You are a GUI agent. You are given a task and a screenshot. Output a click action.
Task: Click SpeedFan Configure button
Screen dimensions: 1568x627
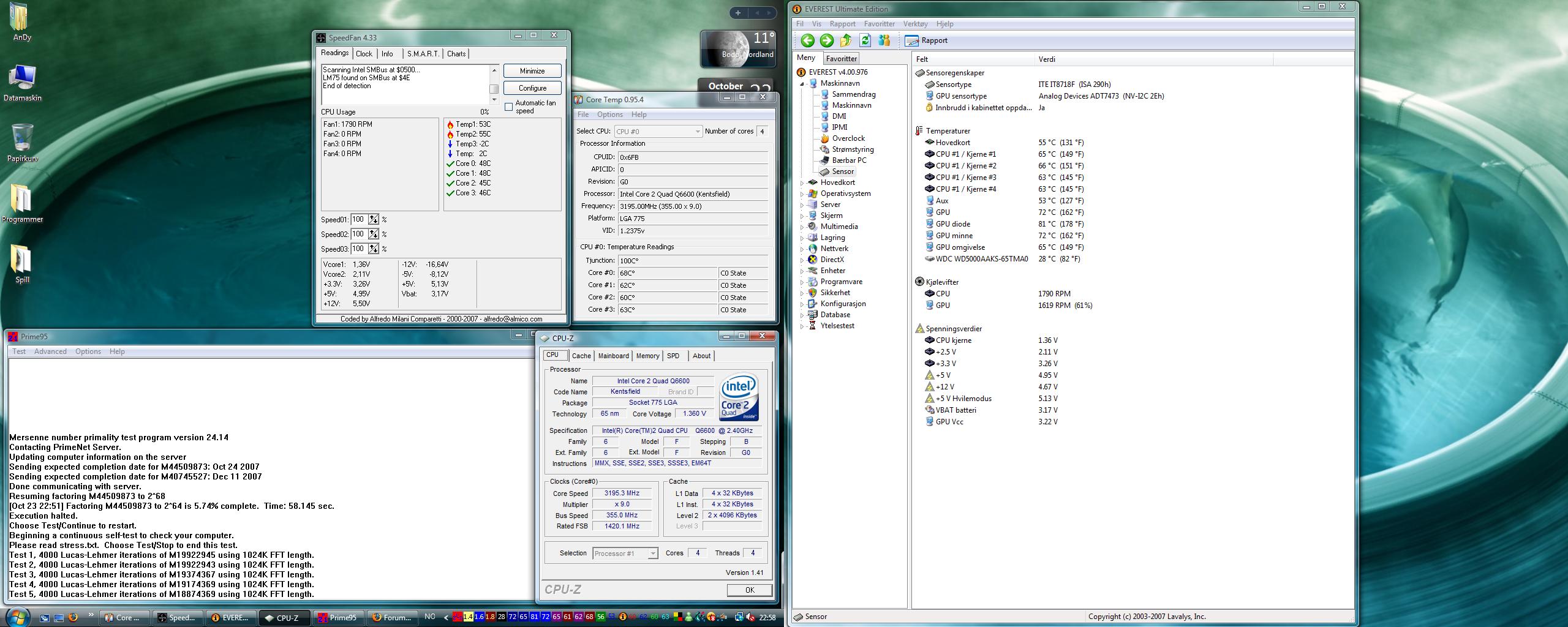(532, 88)
